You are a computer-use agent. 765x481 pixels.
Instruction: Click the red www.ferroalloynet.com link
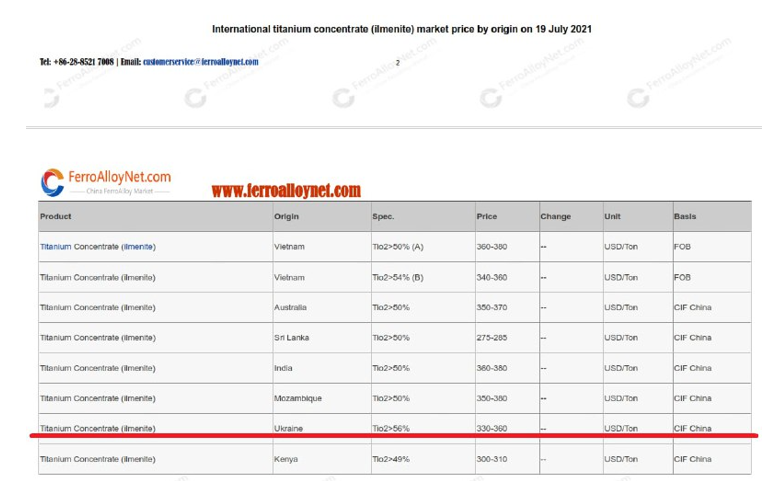click(x=286, y=190)
